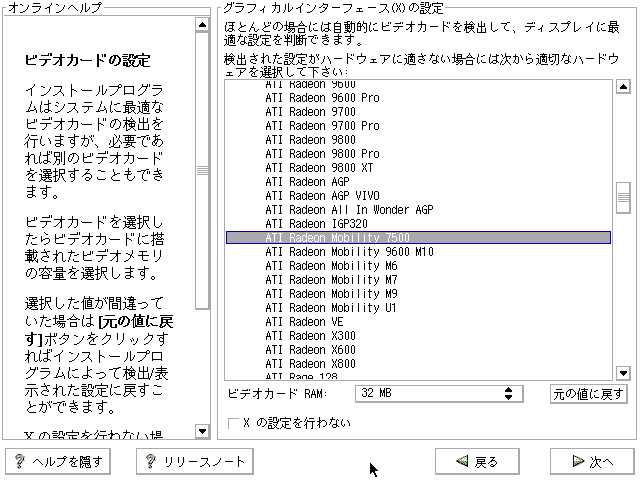Click the 元の値に戻す restore button

[x=589, y=394]
